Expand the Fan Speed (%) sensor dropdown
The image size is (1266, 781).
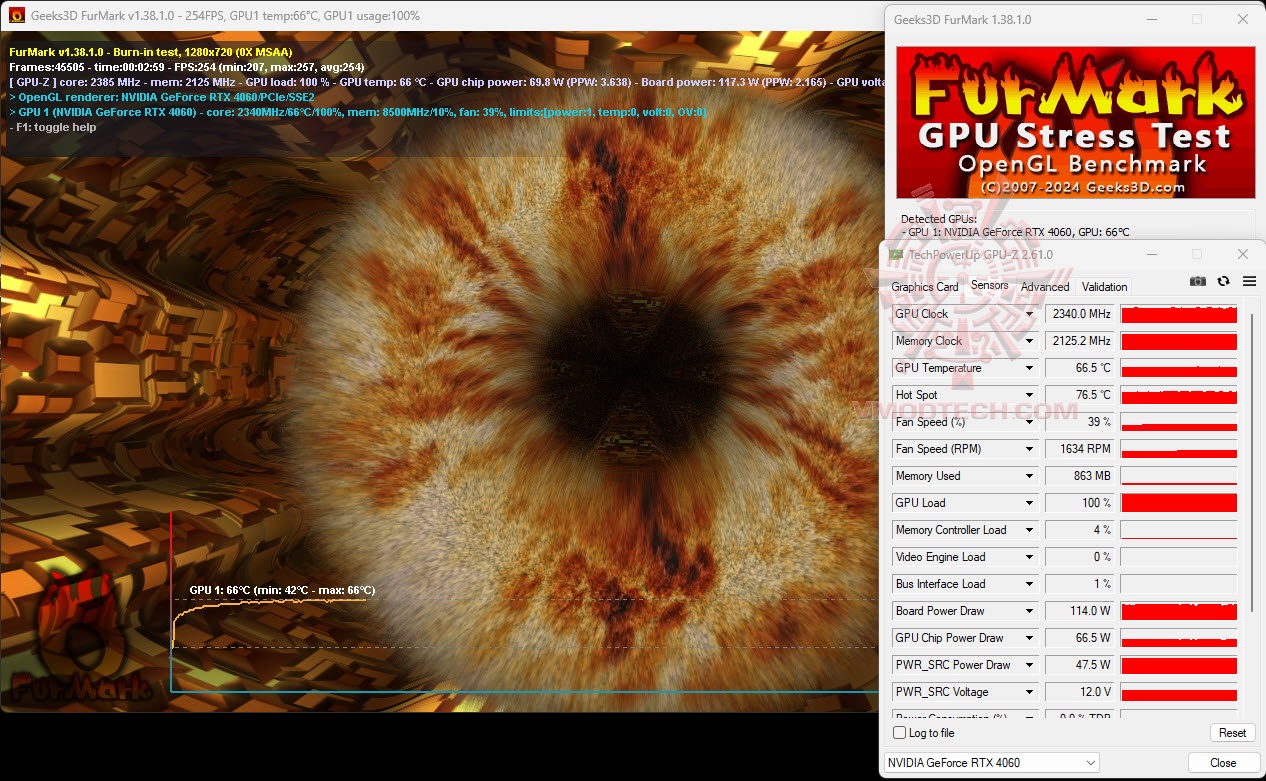tap(1029, 422)
